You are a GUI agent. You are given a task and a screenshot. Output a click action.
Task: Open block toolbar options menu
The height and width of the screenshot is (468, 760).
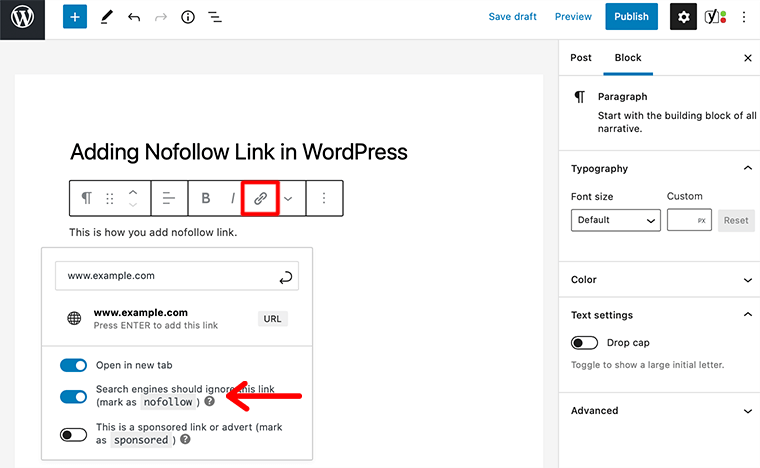tap(324, 198)
